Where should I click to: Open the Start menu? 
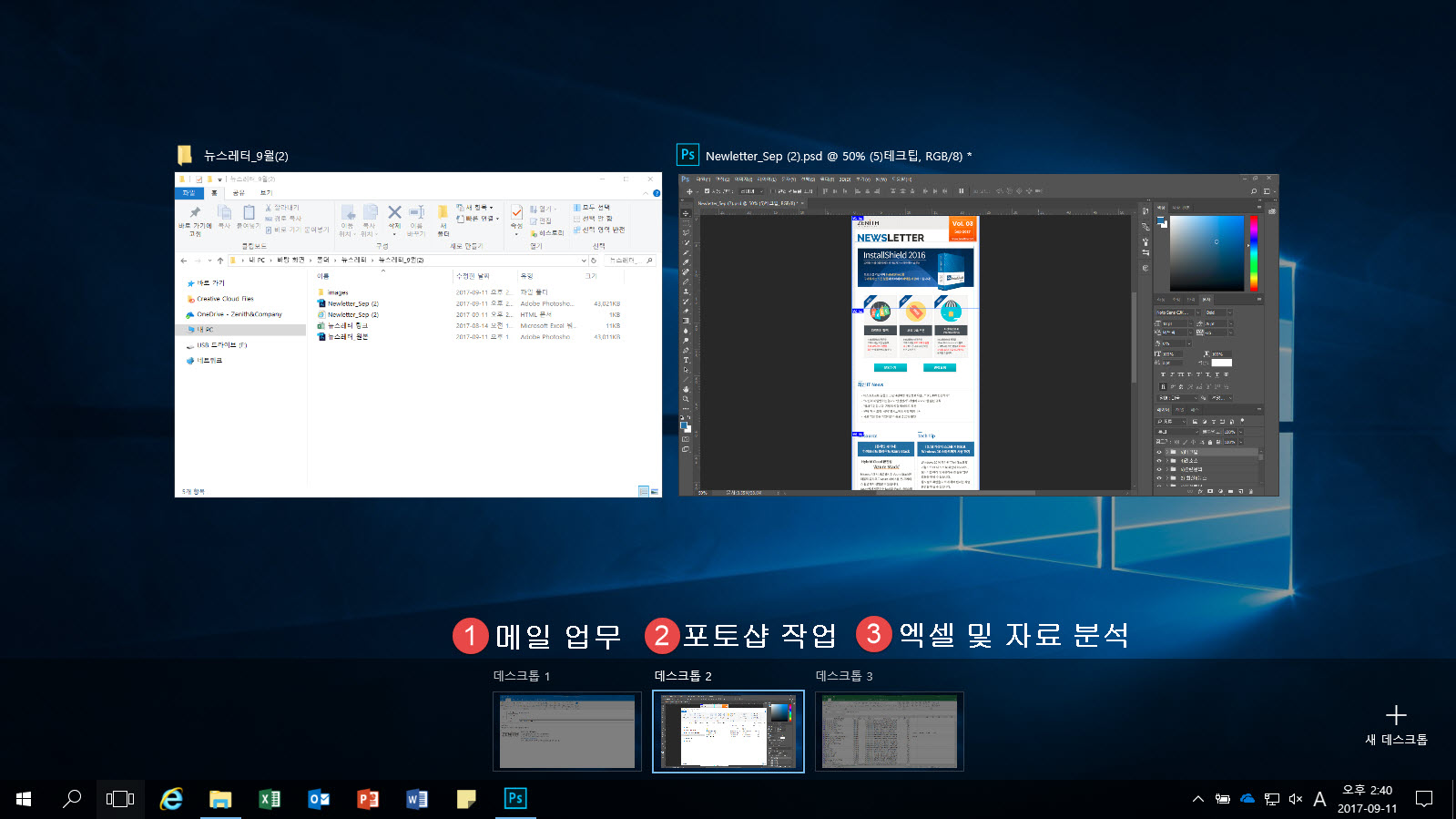click(25, 799)
